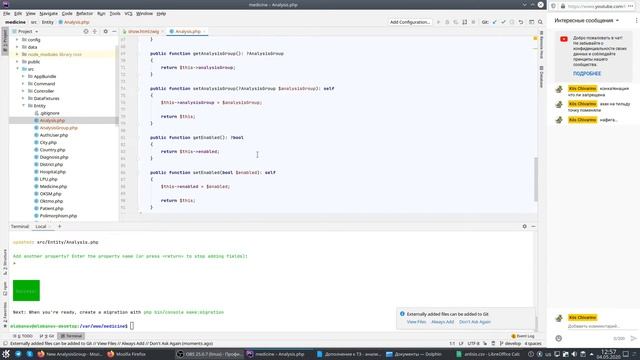Expand the config folder

[17, 40]
